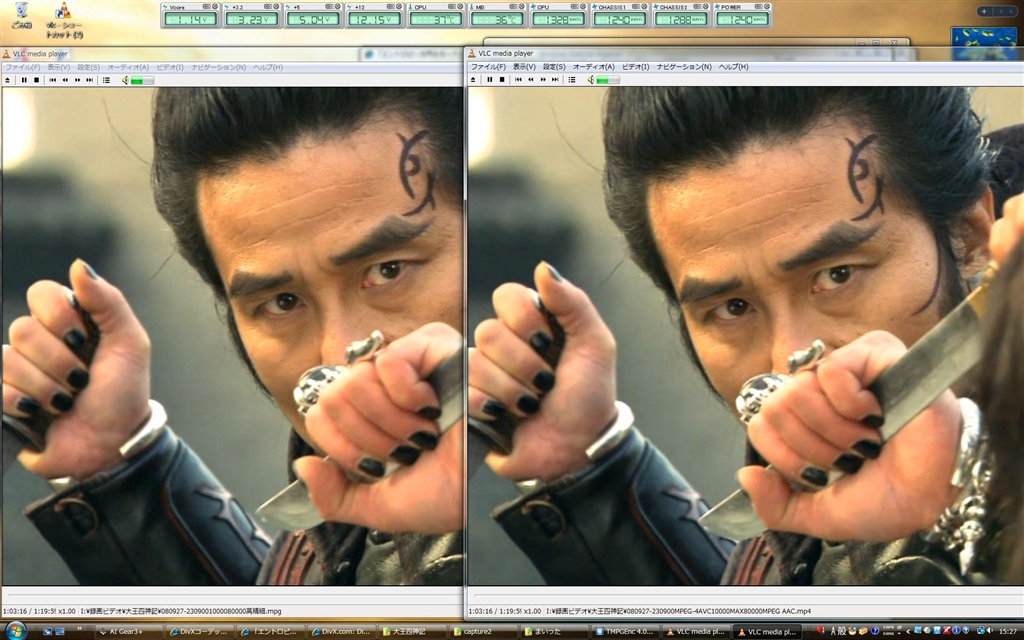Screen dimensions: 1024x640
Task: Switch to まいった taskbar button
Action: [x=554, y=632]
